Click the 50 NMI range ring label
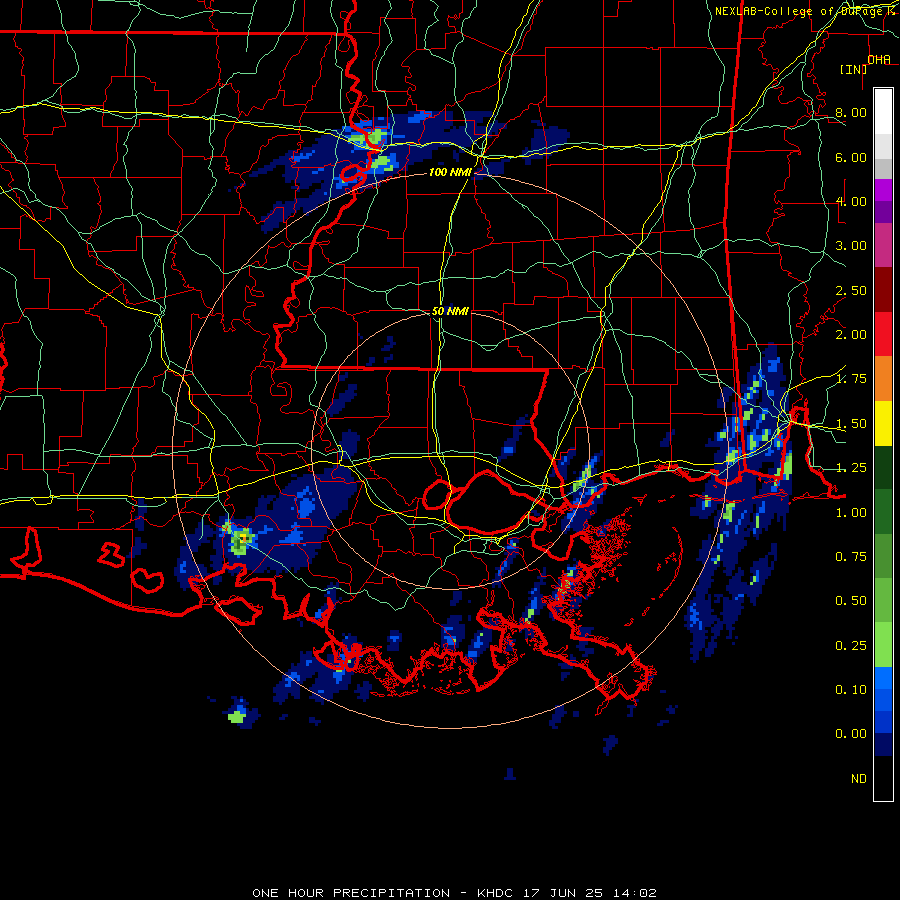This screenshot has width=900, height=900. click(x=450, y=311)
